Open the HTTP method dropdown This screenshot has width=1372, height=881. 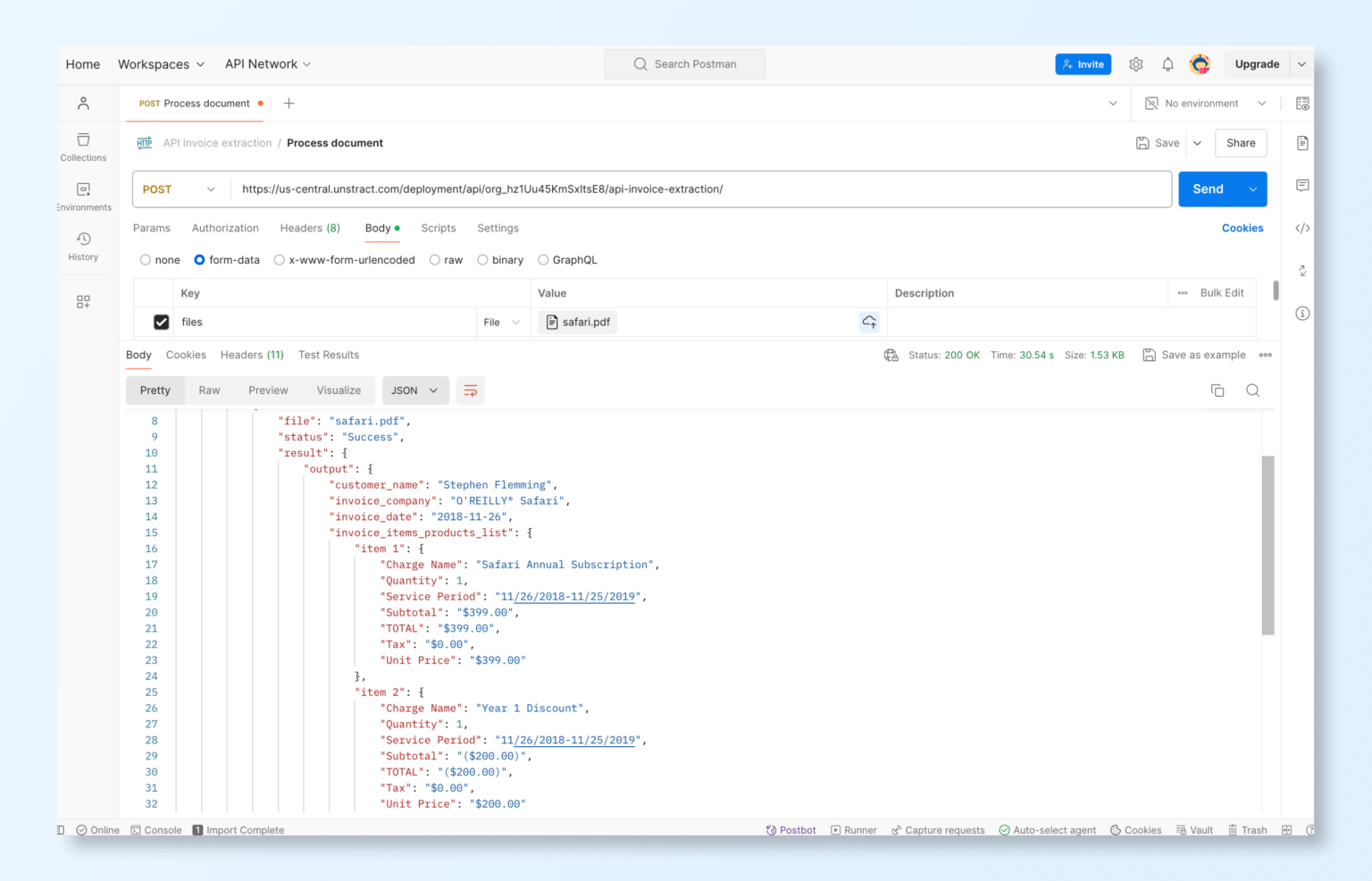(180, 189)
